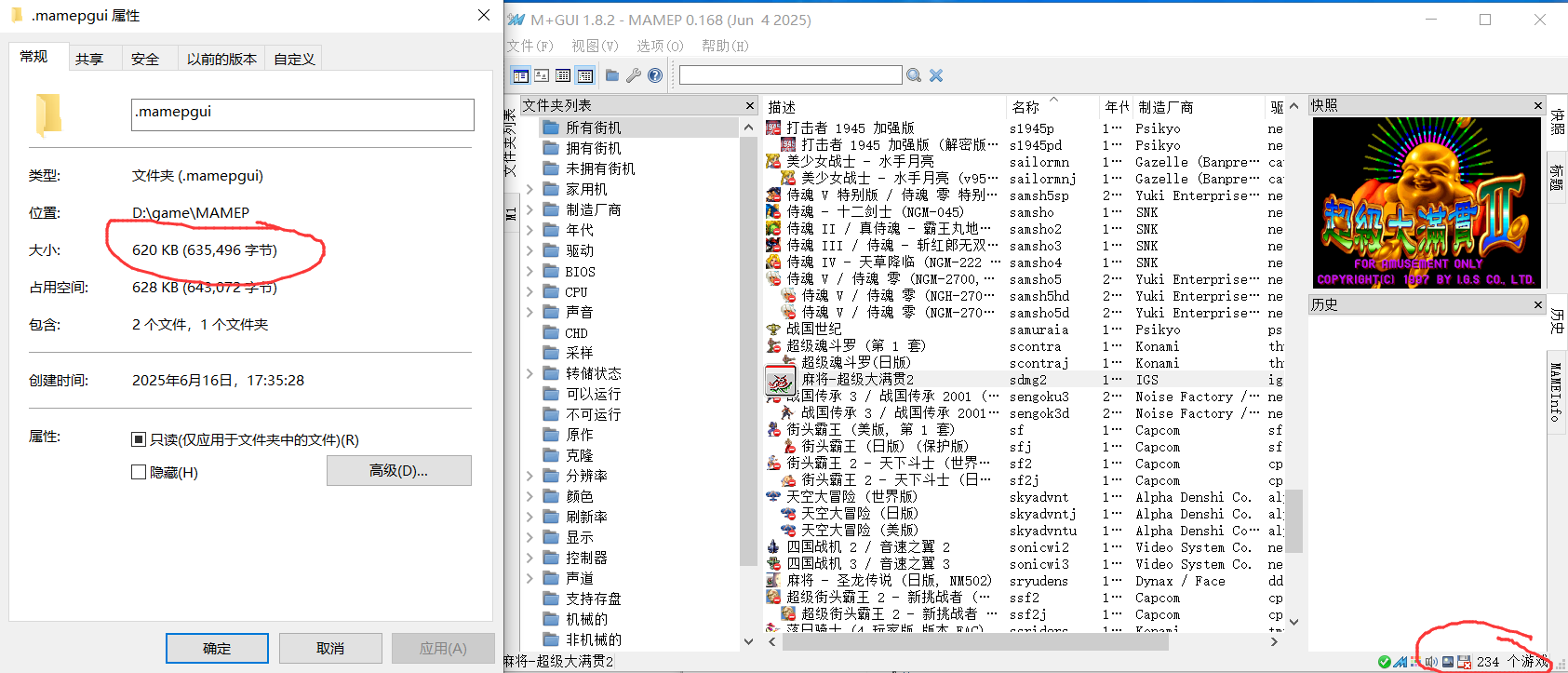Close the 历史 panel
The image size is (1568, 673).
point(1538,304)
